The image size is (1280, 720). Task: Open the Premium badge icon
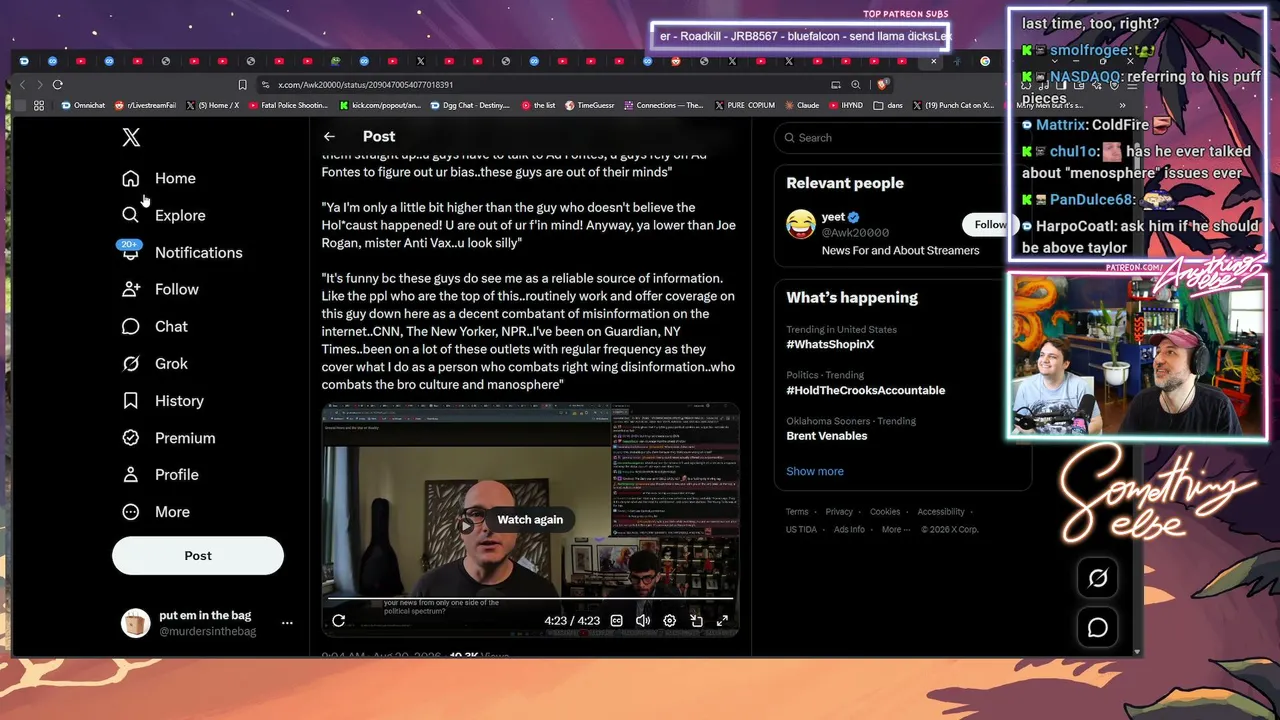coord(131,438)
